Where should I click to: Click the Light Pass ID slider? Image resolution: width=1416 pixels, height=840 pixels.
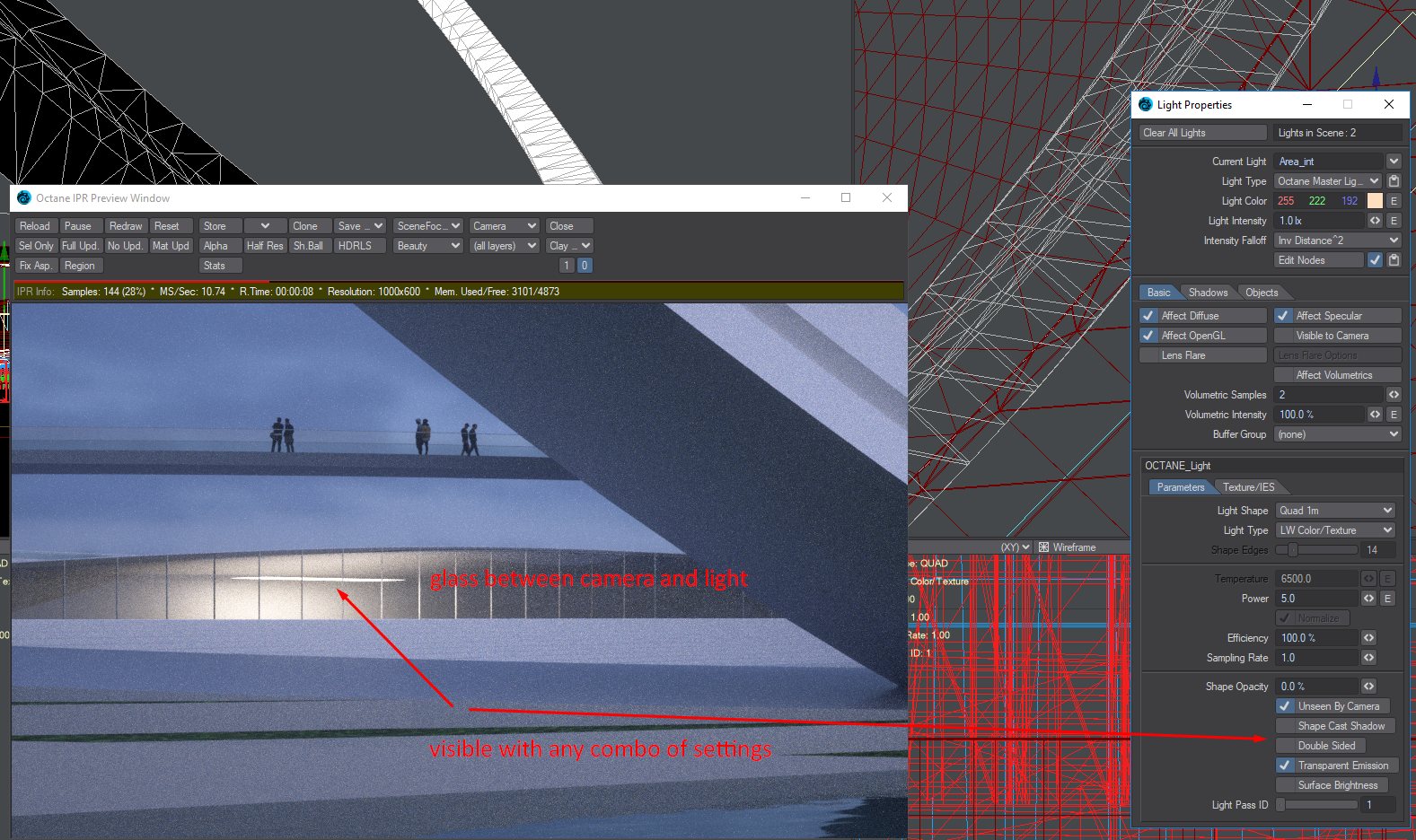click(x=1316, y=805)
